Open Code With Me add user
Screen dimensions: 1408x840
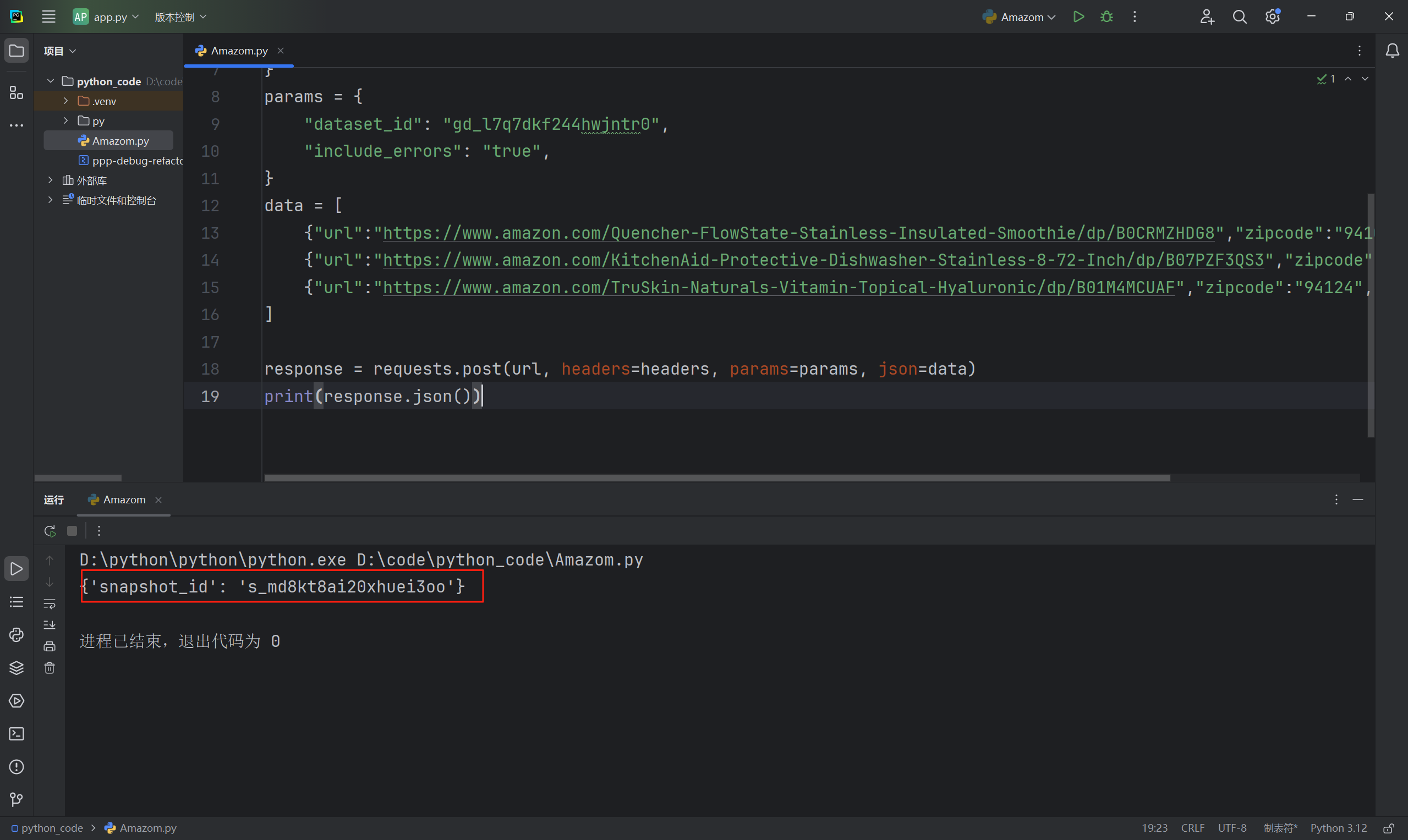coord(1207,17)
